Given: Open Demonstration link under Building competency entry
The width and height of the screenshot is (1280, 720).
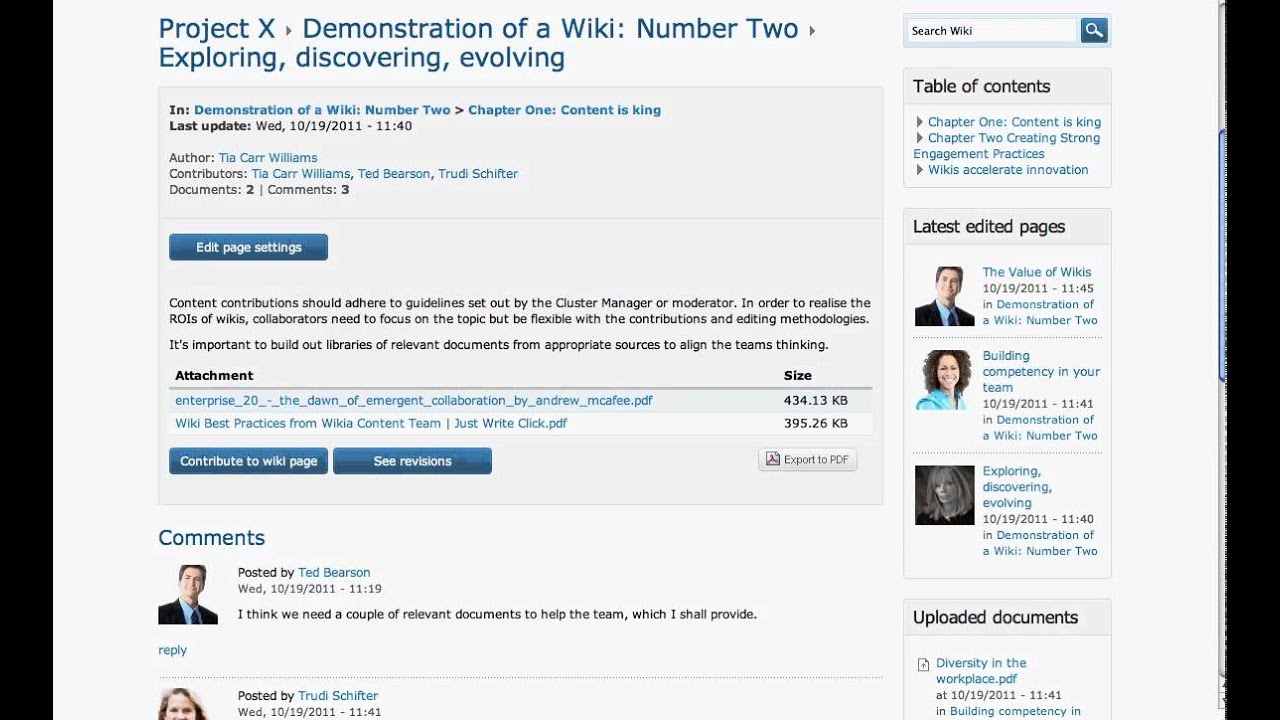Looking at the screenshot, I should pyautogui.click(x=1040, y=428).
